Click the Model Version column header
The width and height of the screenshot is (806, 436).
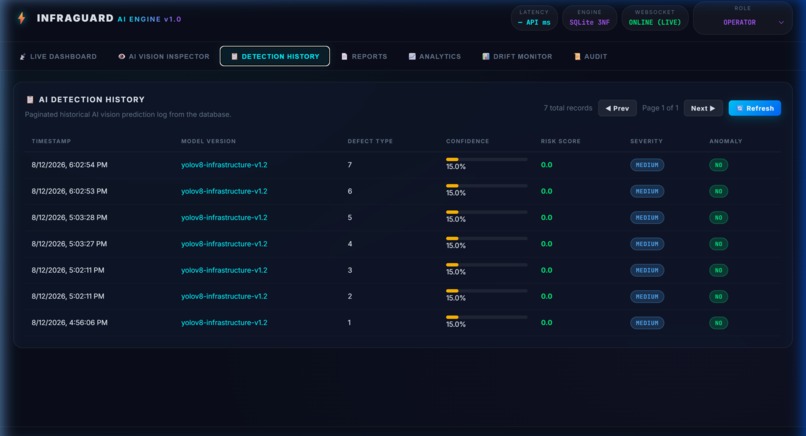(x=208, y=141)
